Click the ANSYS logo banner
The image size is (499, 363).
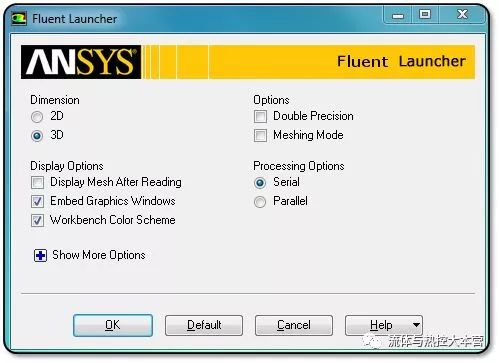click(x=81, y=62)
